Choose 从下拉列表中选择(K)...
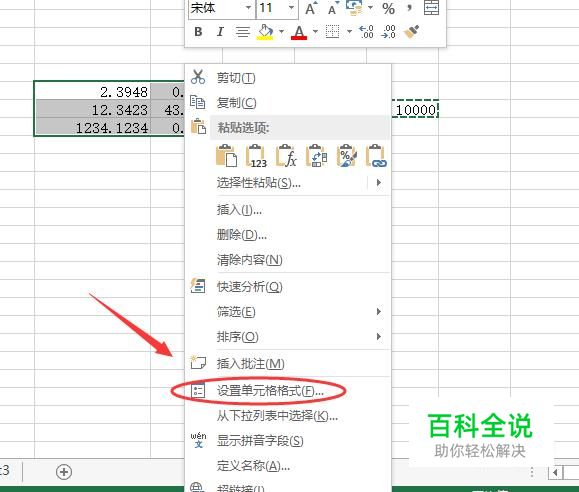The image size is (579, 492). coord(277,416)
